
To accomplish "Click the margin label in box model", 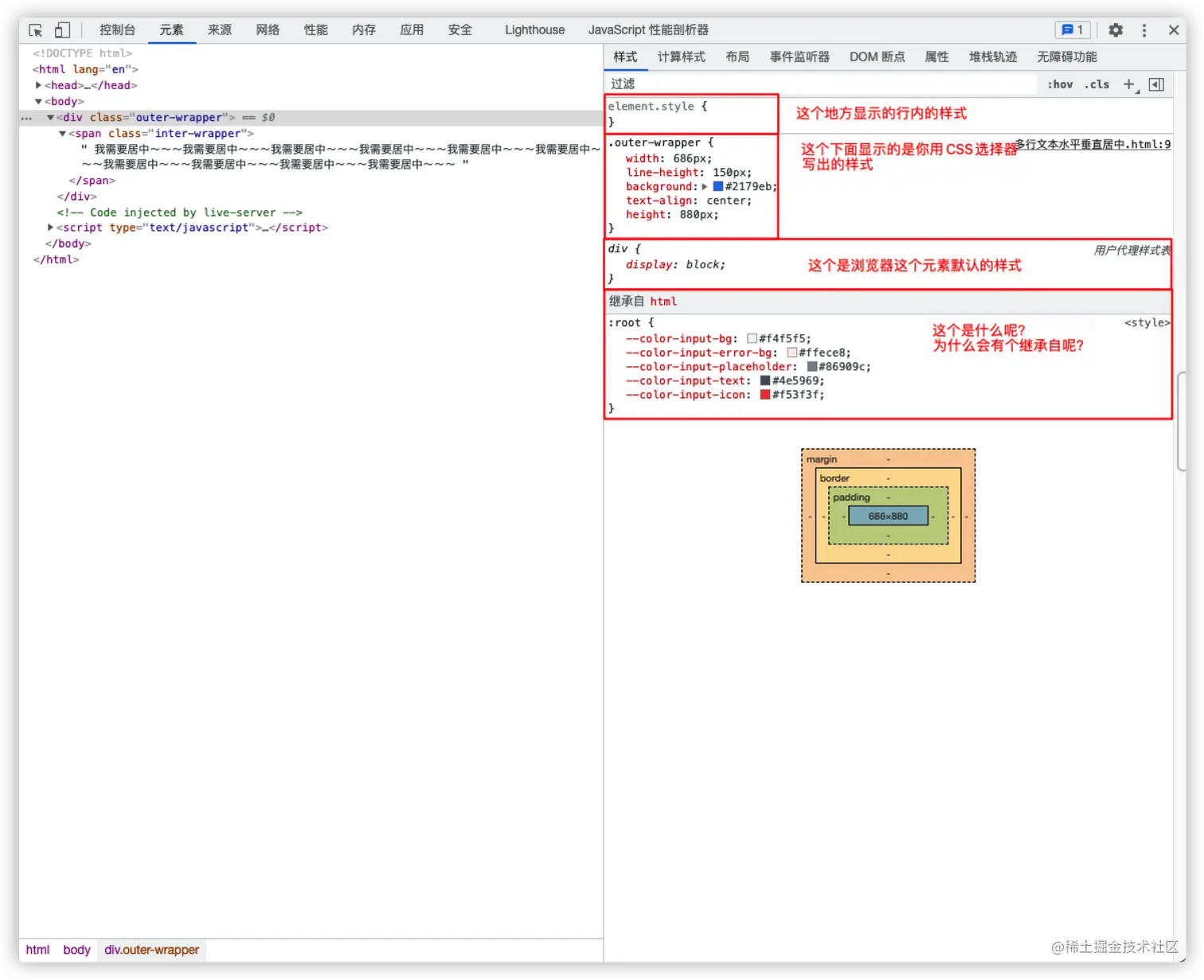I will click(821, 459).
